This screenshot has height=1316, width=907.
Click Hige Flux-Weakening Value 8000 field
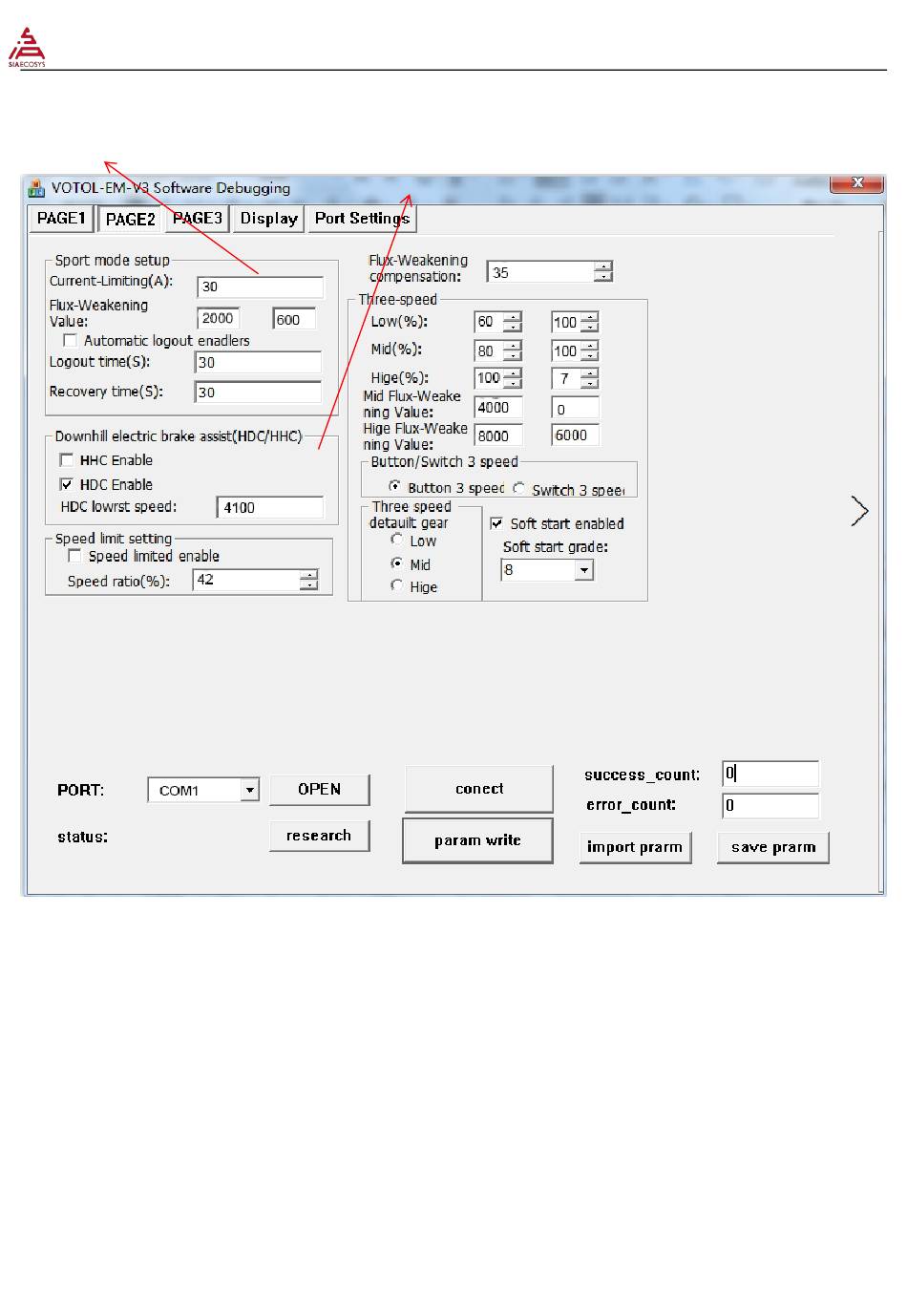(x=498, y=435)
